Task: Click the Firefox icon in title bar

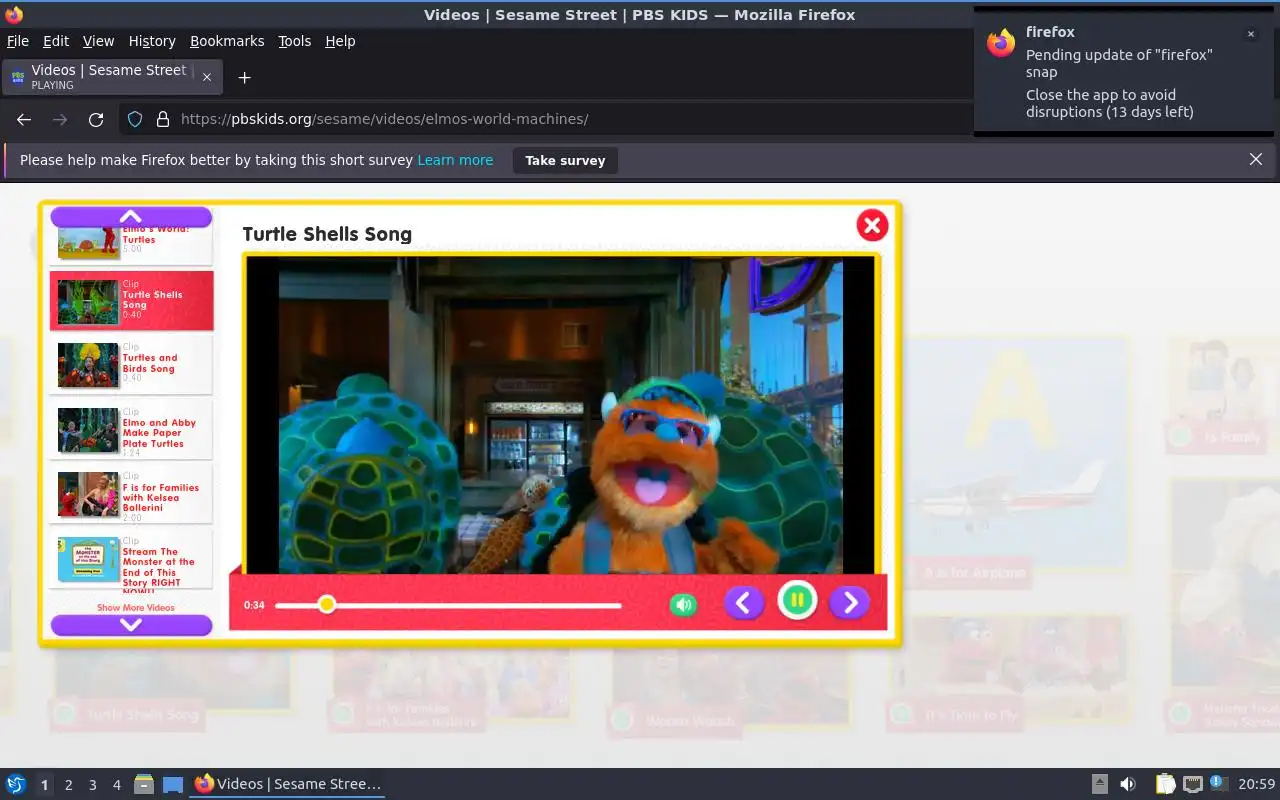Action: pyautogui.click(x=14, y=14)
